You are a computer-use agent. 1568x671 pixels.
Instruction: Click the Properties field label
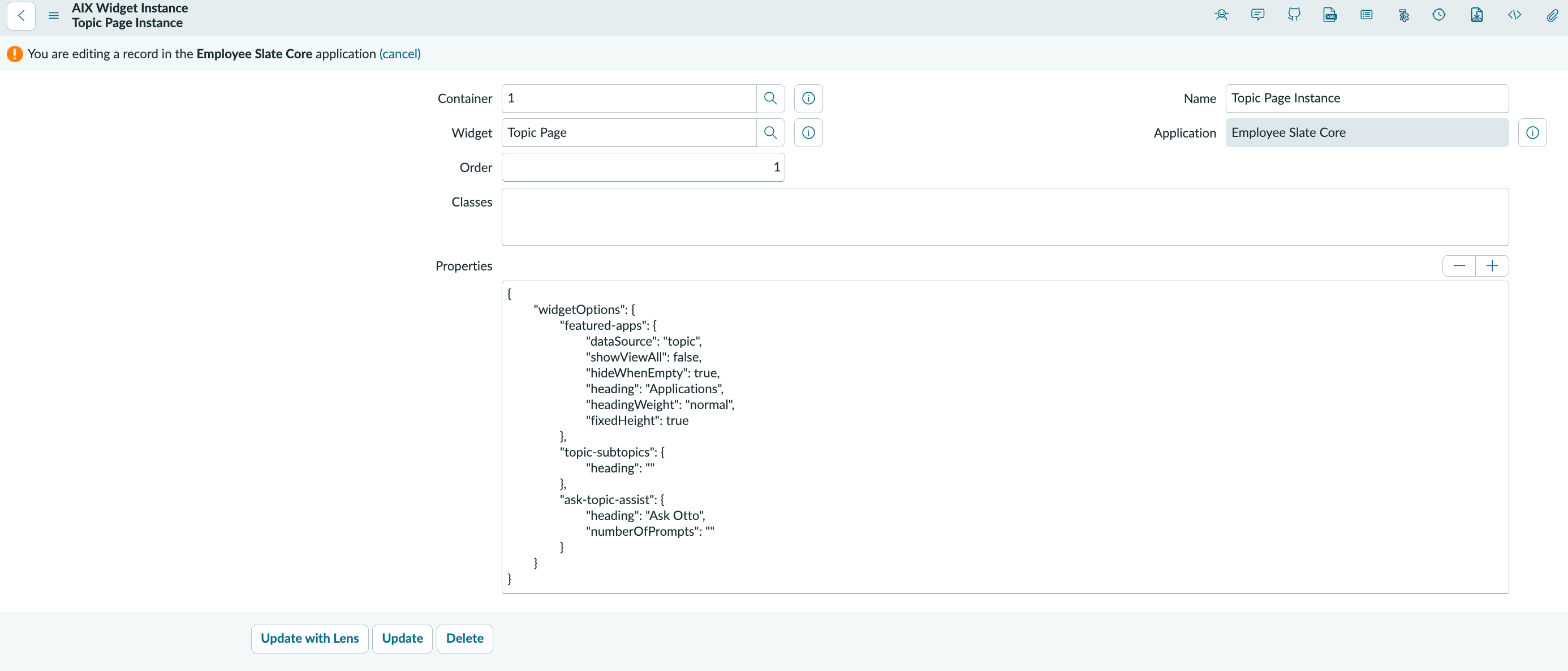[463, 266]
